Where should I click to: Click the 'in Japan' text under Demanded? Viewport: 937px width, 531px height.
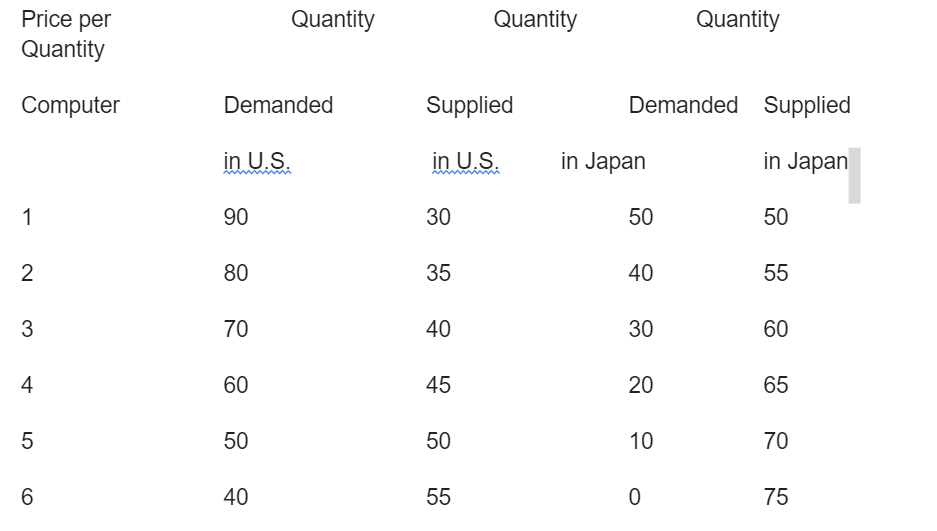(x=603, y=161)
